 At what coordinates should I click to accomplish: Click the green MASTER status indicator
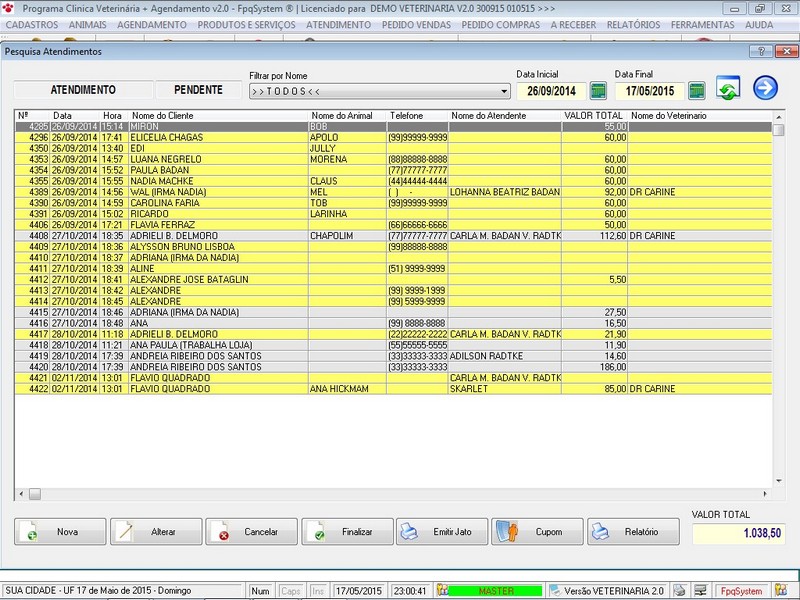pos(495,591)
